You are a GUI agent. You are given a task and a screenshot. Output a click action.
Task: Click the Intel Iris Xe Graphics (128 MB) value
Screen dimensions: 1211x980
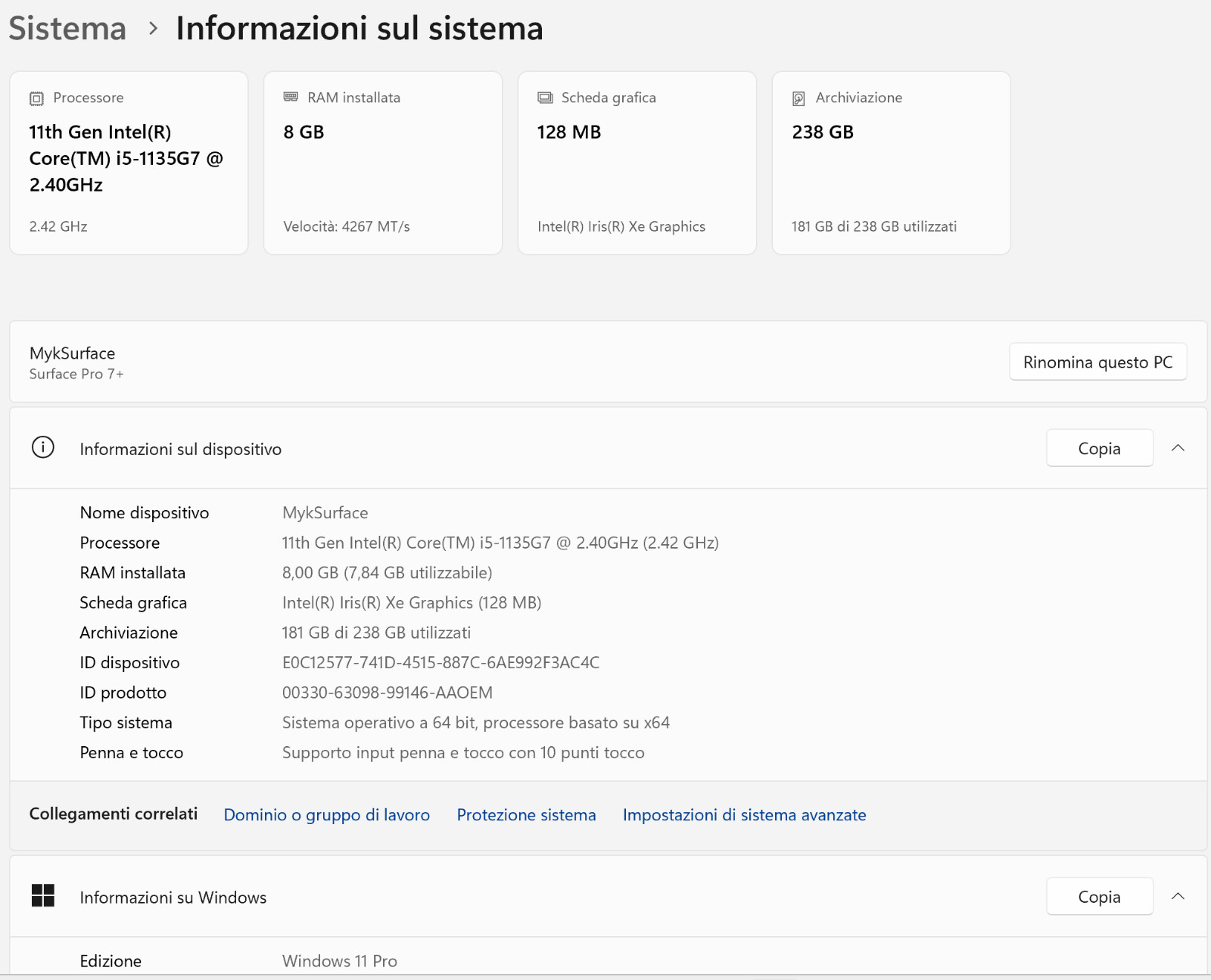[x=412, y=602]
